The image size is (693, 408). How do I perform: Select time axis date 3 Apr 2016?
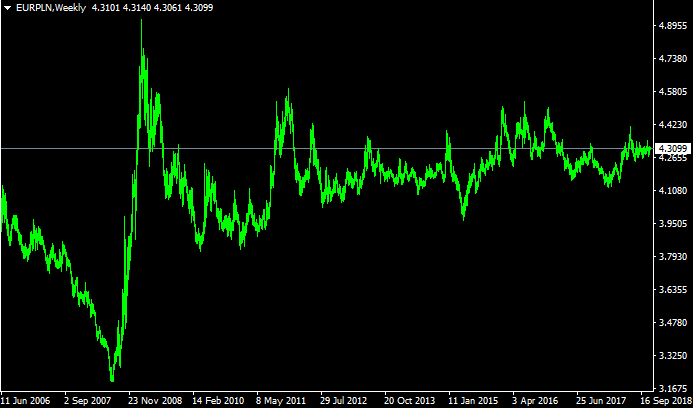[x=536, y=401]
